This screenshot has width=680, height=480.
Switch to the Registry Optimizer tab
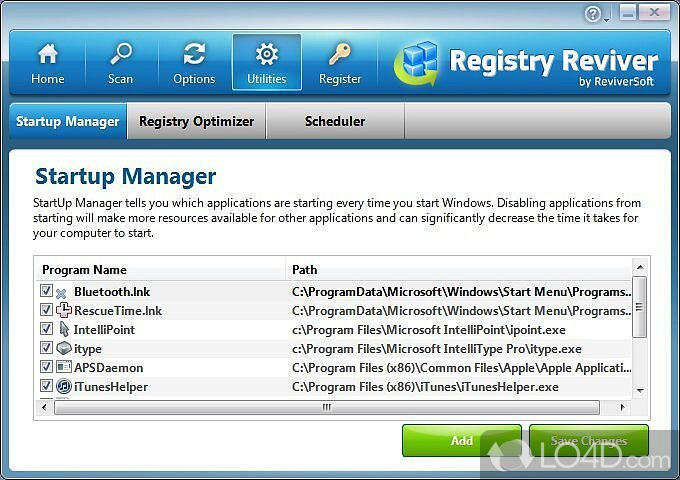pos(196,121)
